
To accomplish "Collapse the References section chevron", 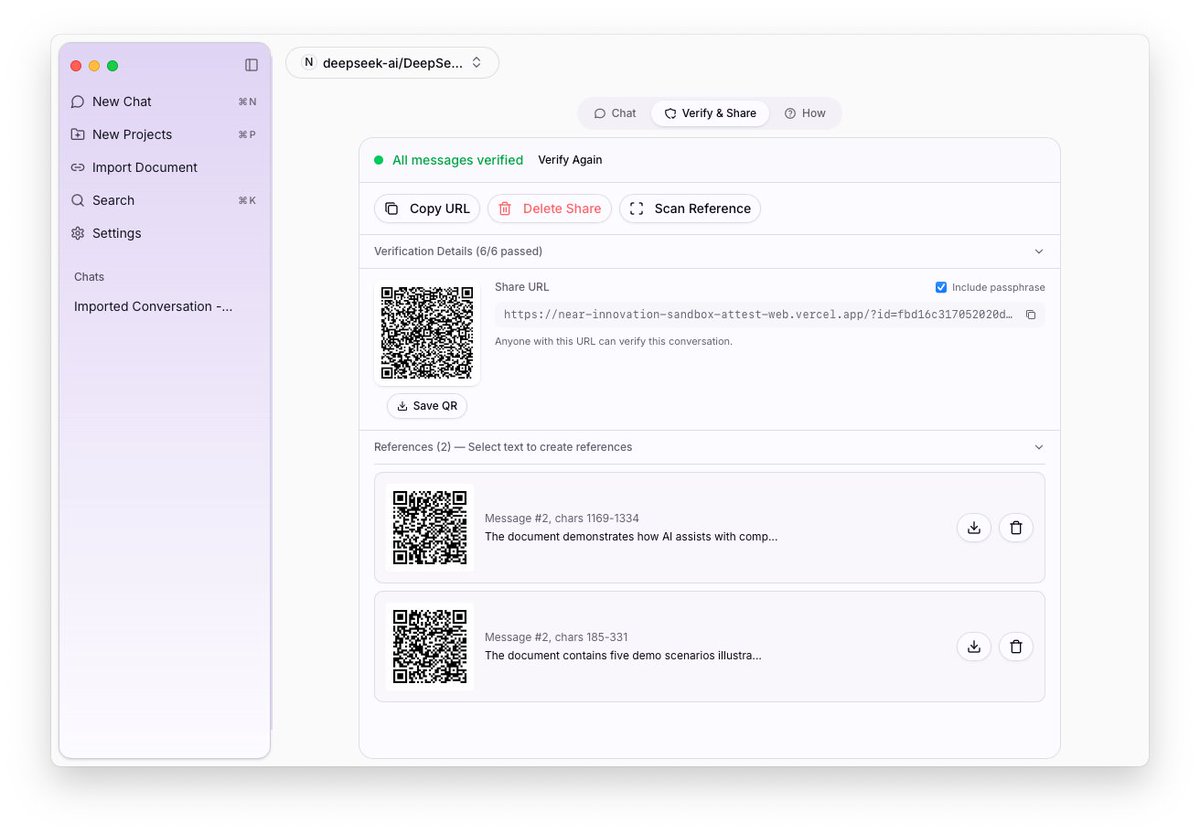I will 1038,447.
